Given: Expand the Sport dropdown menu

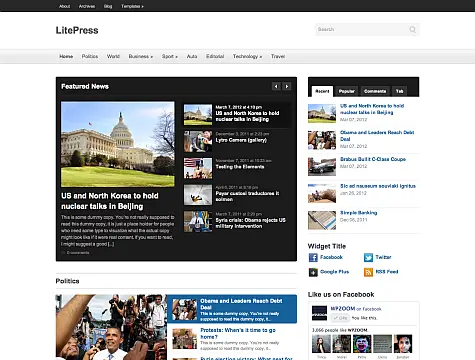Looking at the screenshot, I should point(170,56).
